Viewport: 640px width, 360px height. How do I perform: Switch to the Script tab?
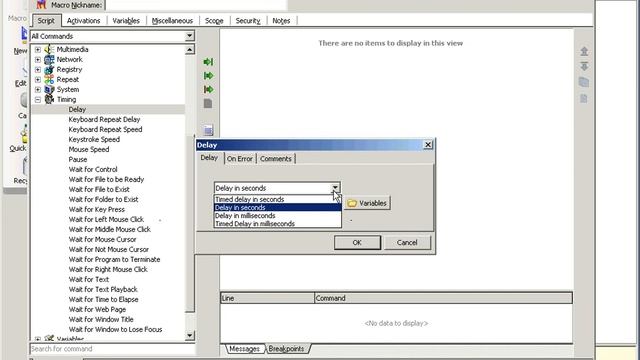pyautogui.click(x=46, y=20)
